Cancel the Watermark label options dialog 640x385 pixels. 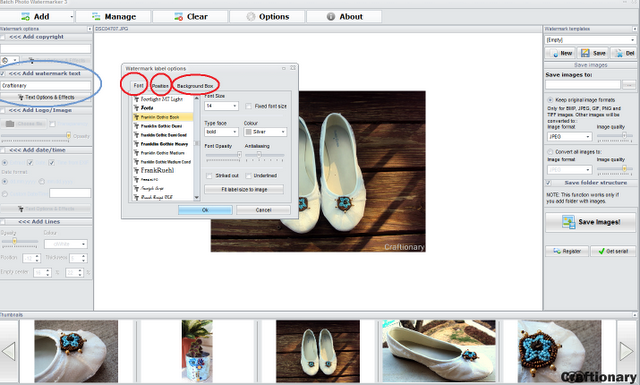pyautogui.click(x=263, y=210)
